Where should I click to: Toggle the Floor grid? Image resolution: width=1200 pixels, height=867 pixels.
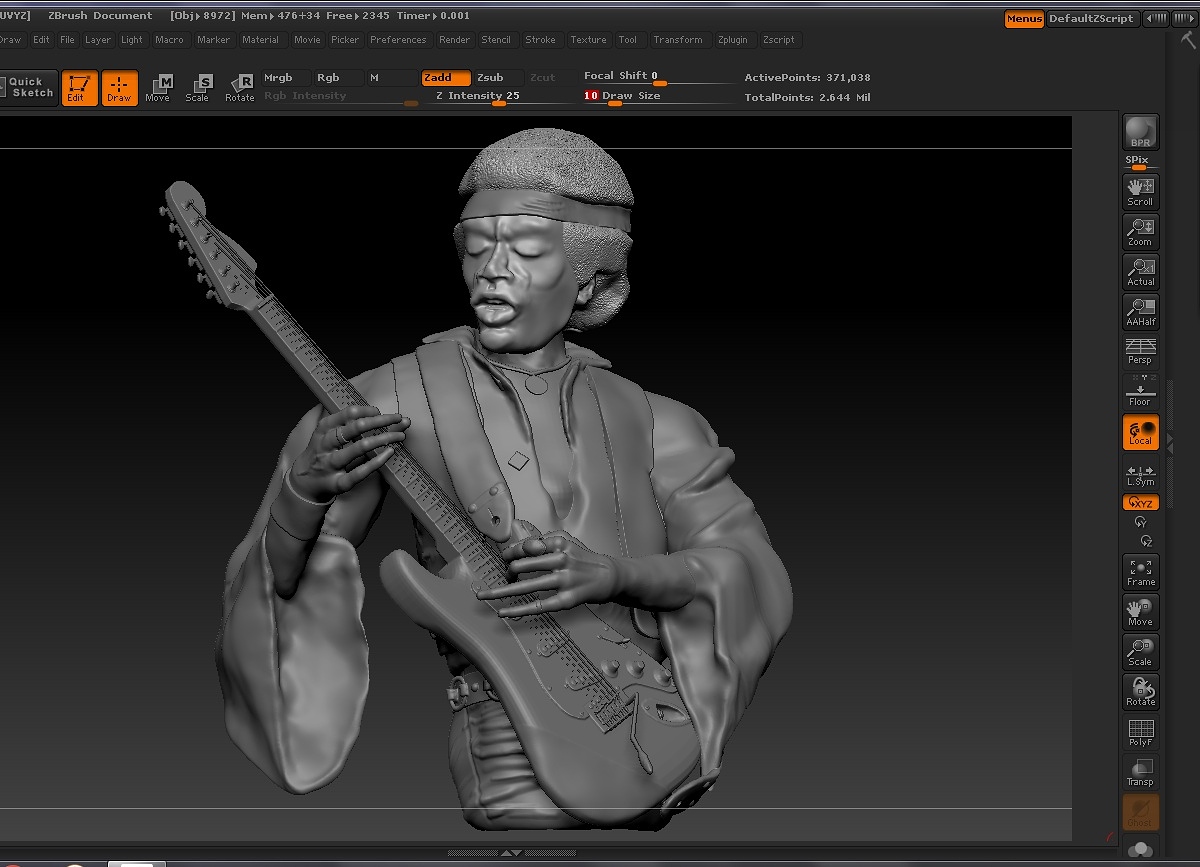(x=1140, y=392)
